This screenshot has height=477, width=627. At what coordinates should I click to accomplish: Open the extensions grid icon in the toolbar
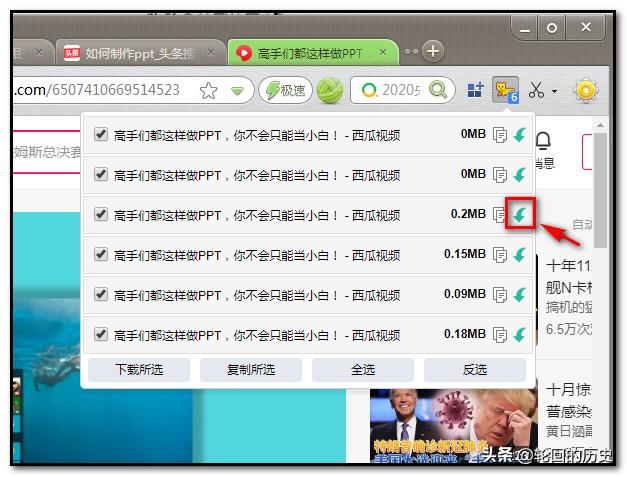474,90
